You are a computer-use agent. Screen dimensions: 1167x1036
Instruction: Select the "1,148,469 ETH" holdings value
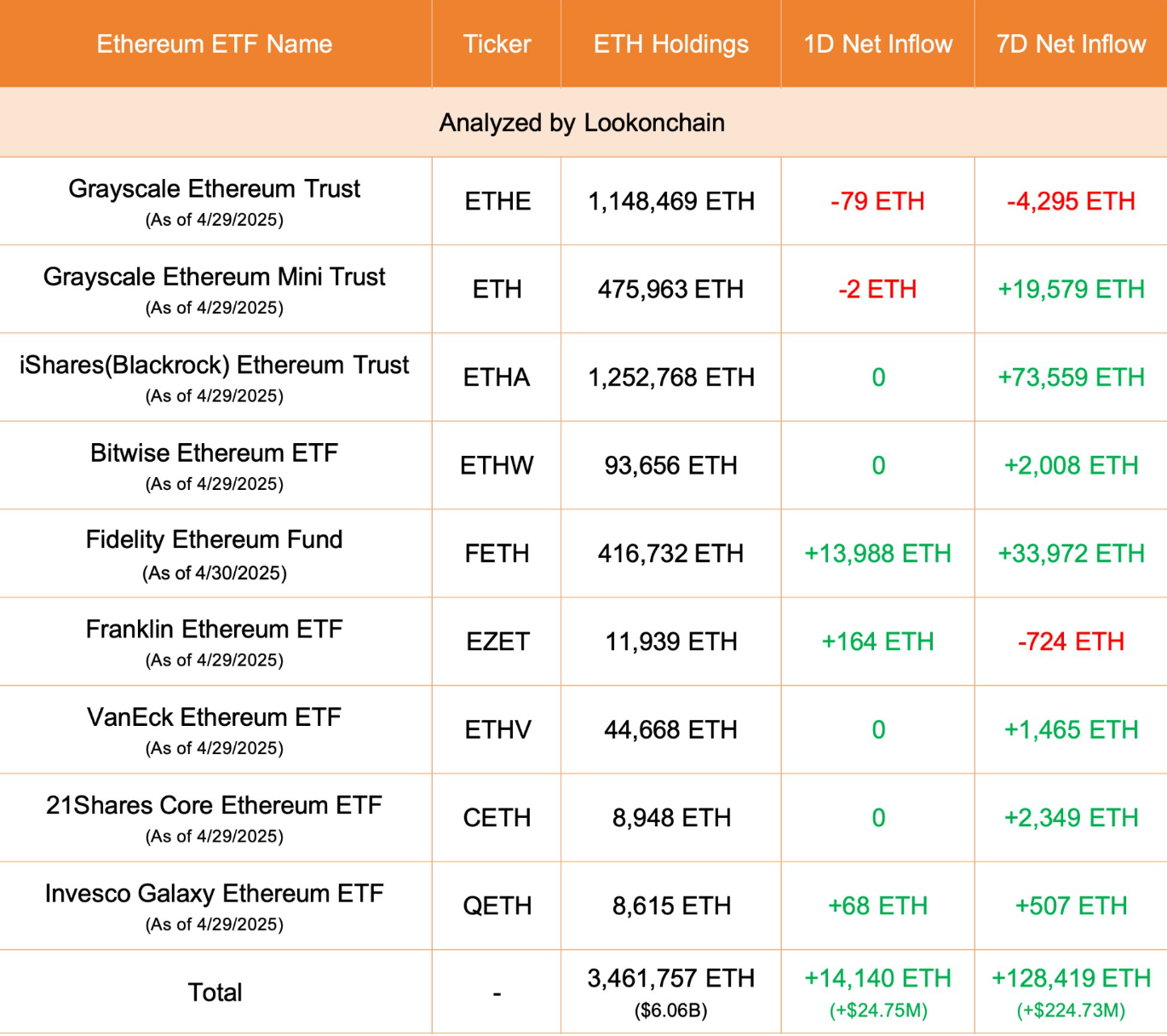[671, 201]
